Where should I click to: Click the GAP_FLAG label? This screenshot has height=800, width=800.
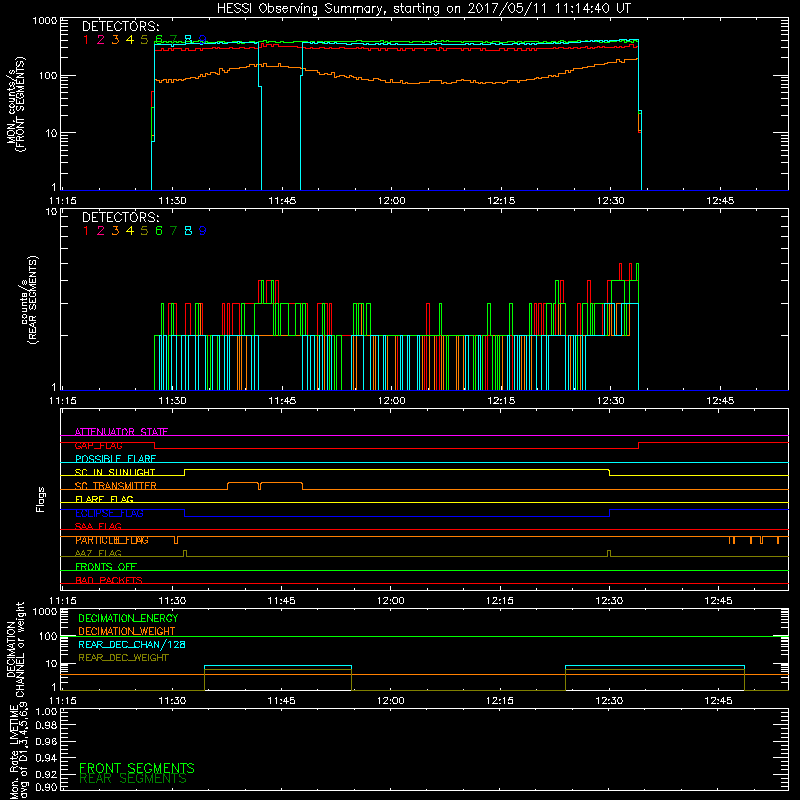point(98,445)
